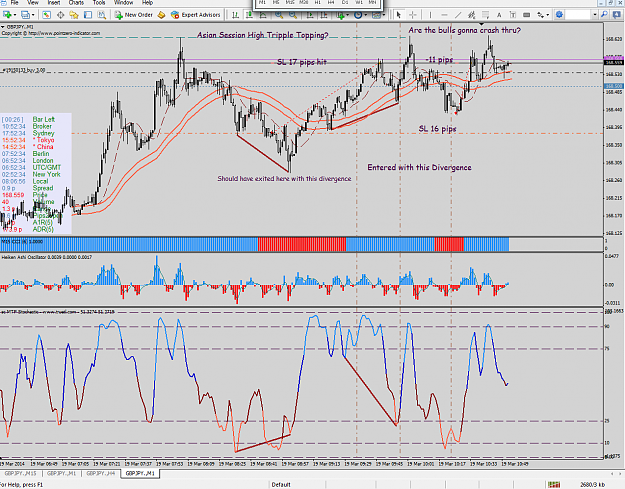Select the Fibonacci Retracement tool

pyautogui.click(x=485, y=15)
